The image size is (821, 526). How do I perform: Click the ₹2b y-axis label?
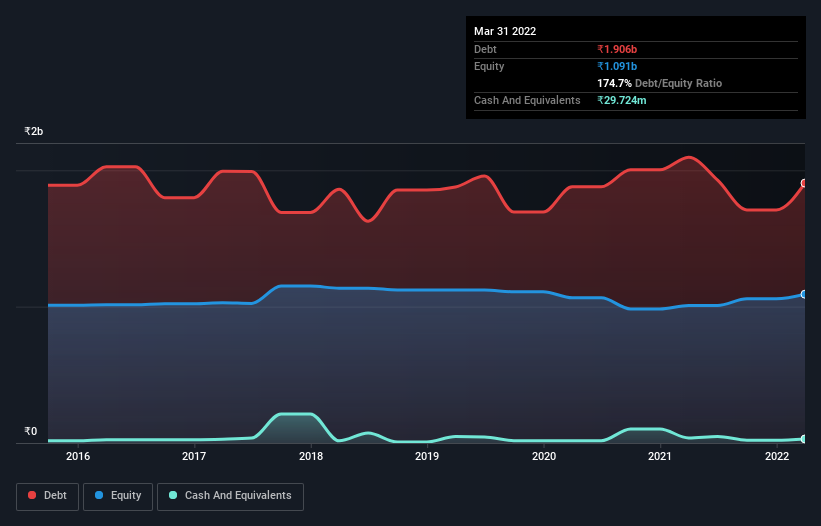click(x=34, y=131)
